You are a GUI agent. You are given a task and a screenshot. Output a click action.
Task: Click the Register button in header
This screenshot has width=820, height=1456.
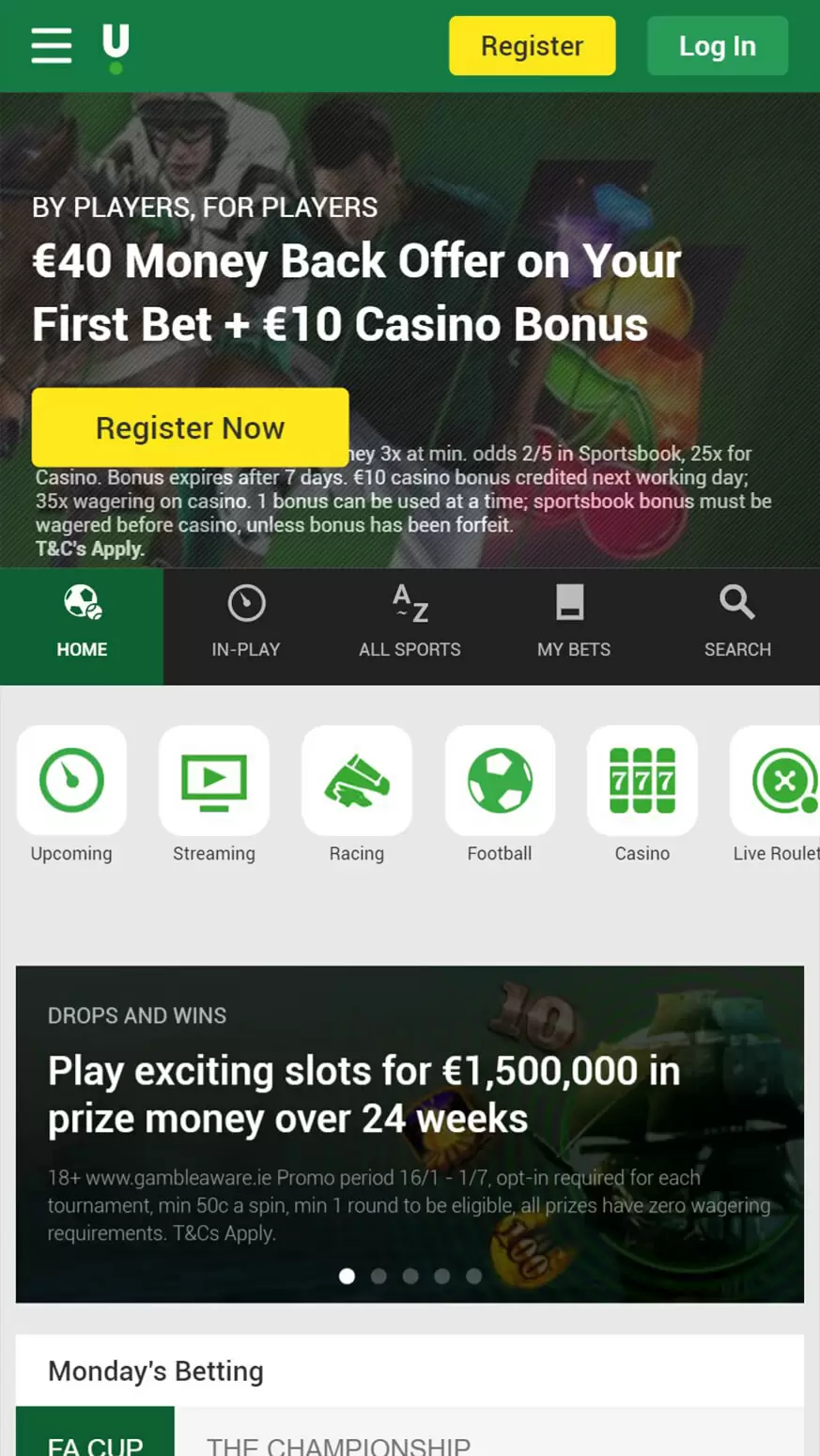tap(533, 46)
